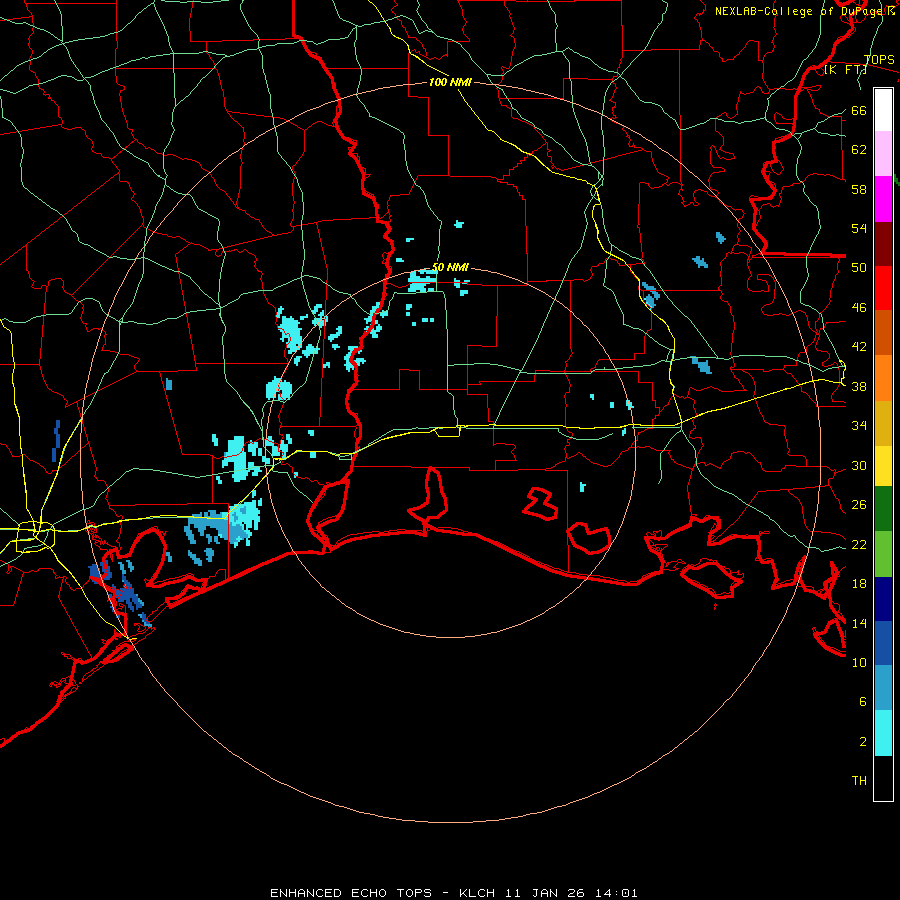Click the gold mustard legend swatch
This screenshot has width=900, height=900.
pyautogui.click(x=883, y=422)
